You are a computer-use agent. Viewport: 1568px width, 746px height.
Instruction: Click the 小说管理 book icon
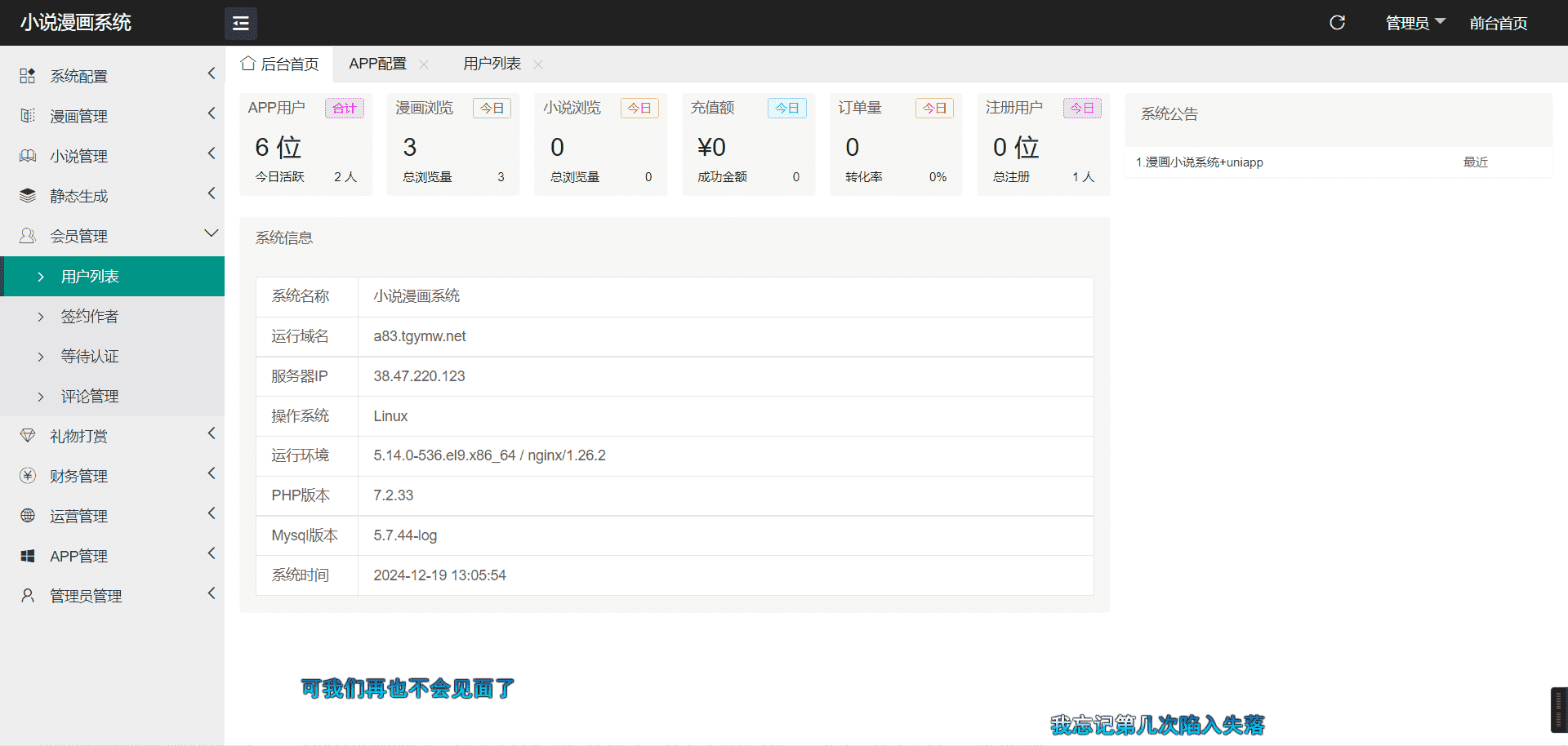point(28,156)
